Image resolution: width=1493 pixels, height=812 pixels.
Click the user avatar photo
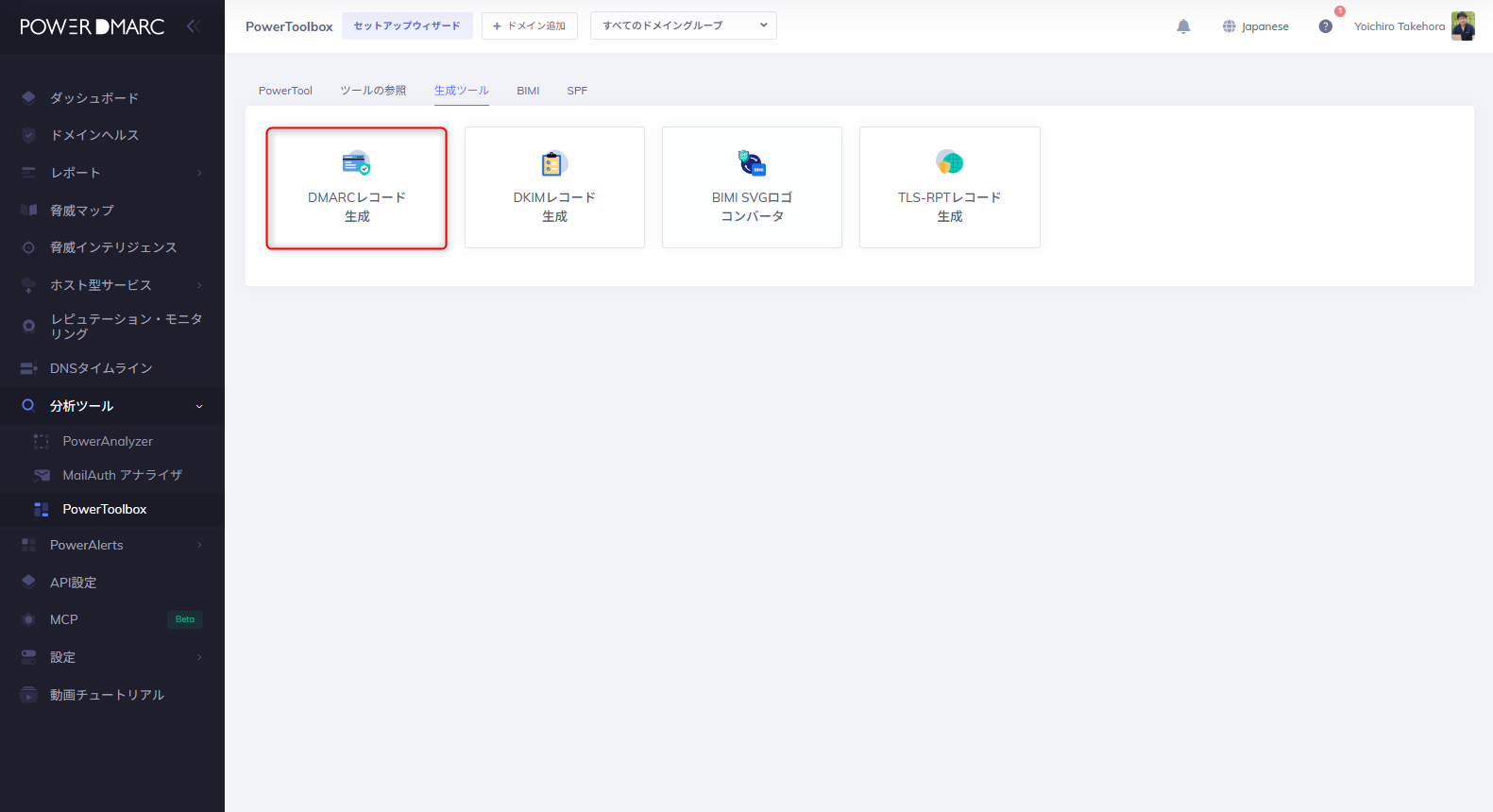1463,26
